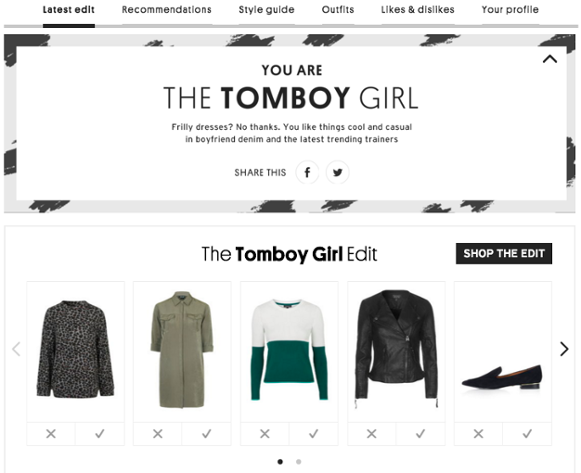Screen dimensions: 581x473
Task: Click the SHOP THE EDIT button
Action: pos(504,253)
